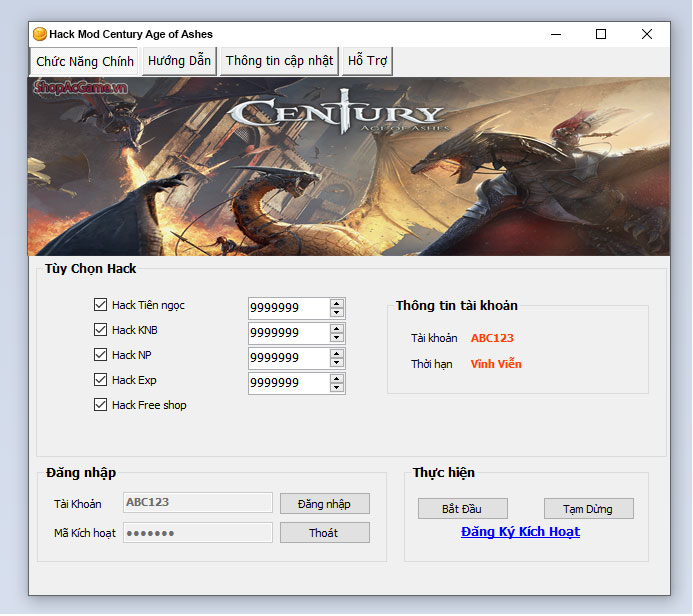Uncheck the Hack Free shop option
This screenshot has height=616, width=693.
click(100, 405)
